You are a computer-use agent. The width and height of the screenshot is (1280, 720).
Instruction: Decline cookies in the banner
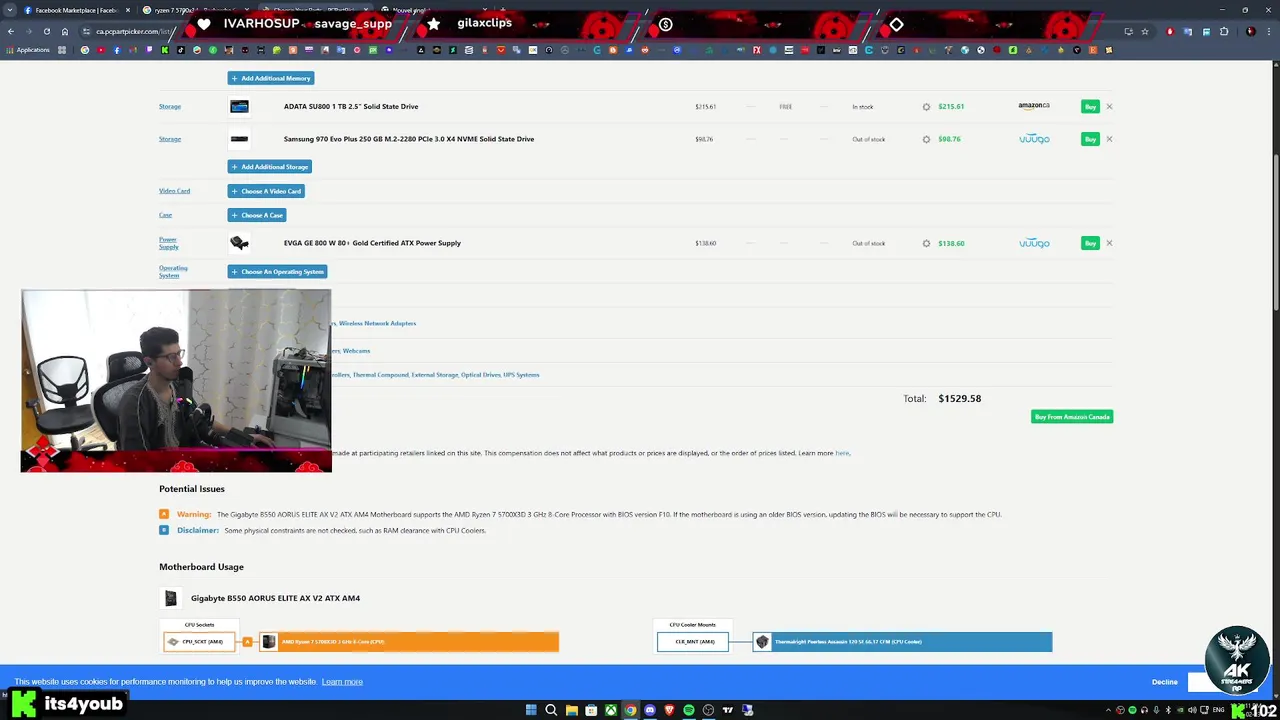1164,682
